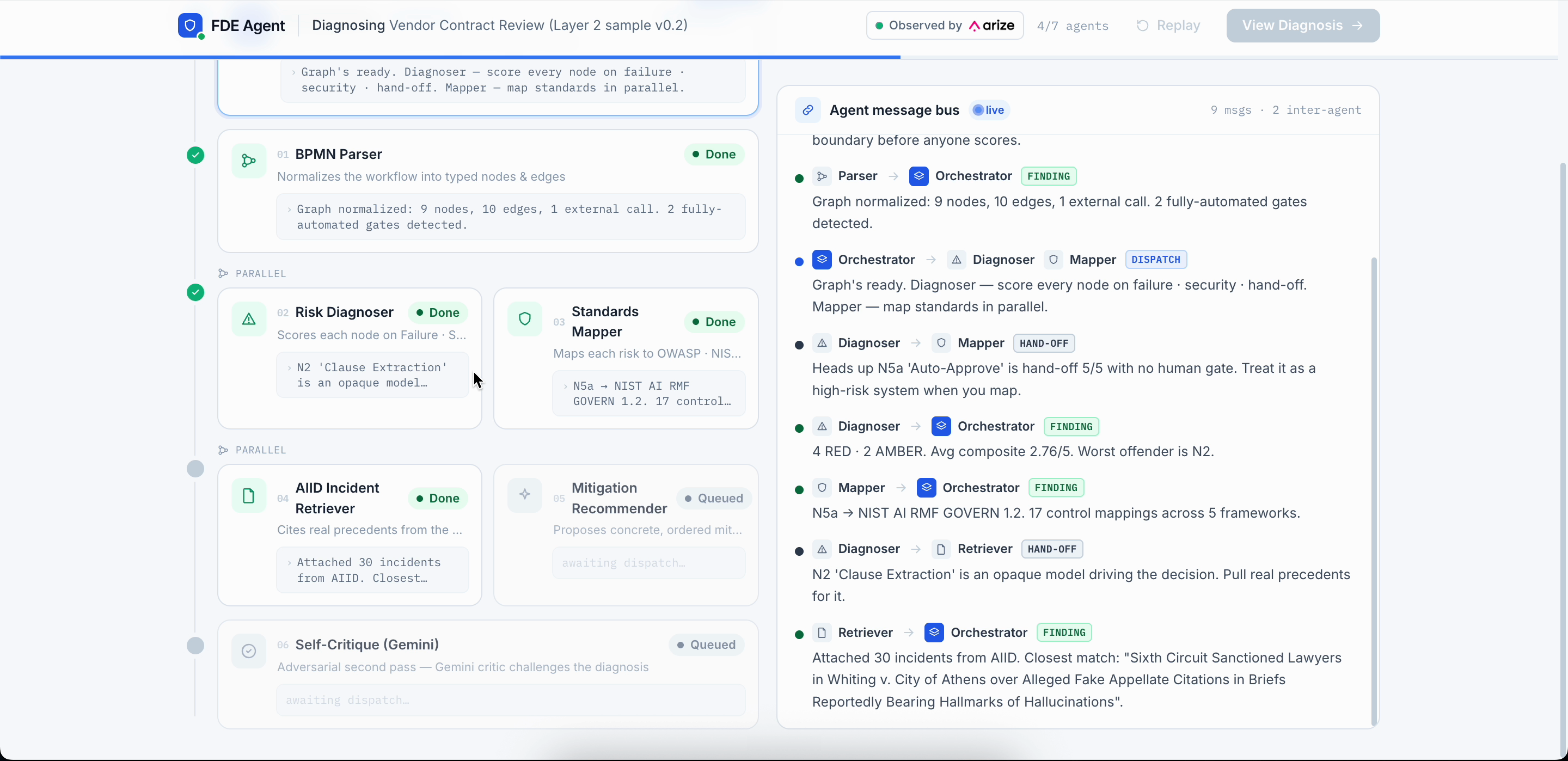Click the FDE Agent shield logo
This screenshot has height=761, width=1568.
190,25
